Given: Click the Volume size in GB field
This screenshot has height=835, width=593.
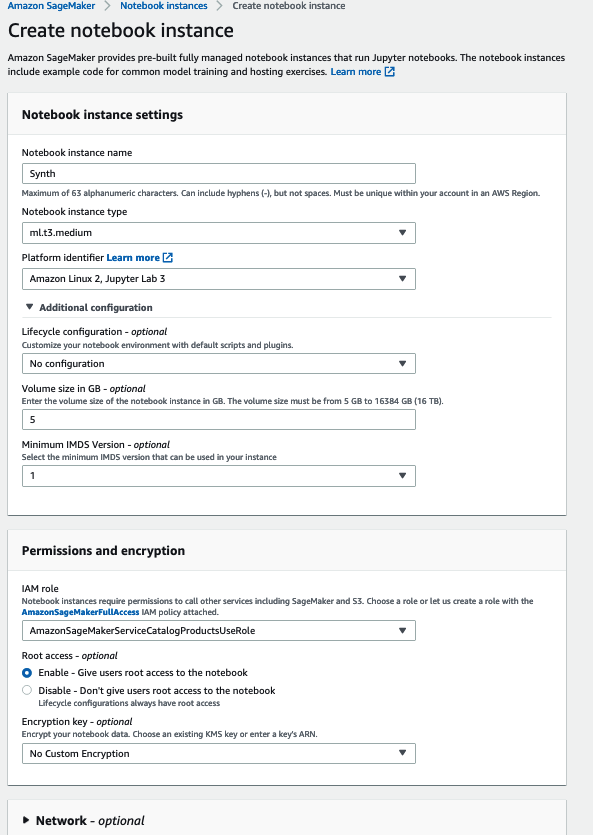Looking at the screenshot, I should pos(219,420).
